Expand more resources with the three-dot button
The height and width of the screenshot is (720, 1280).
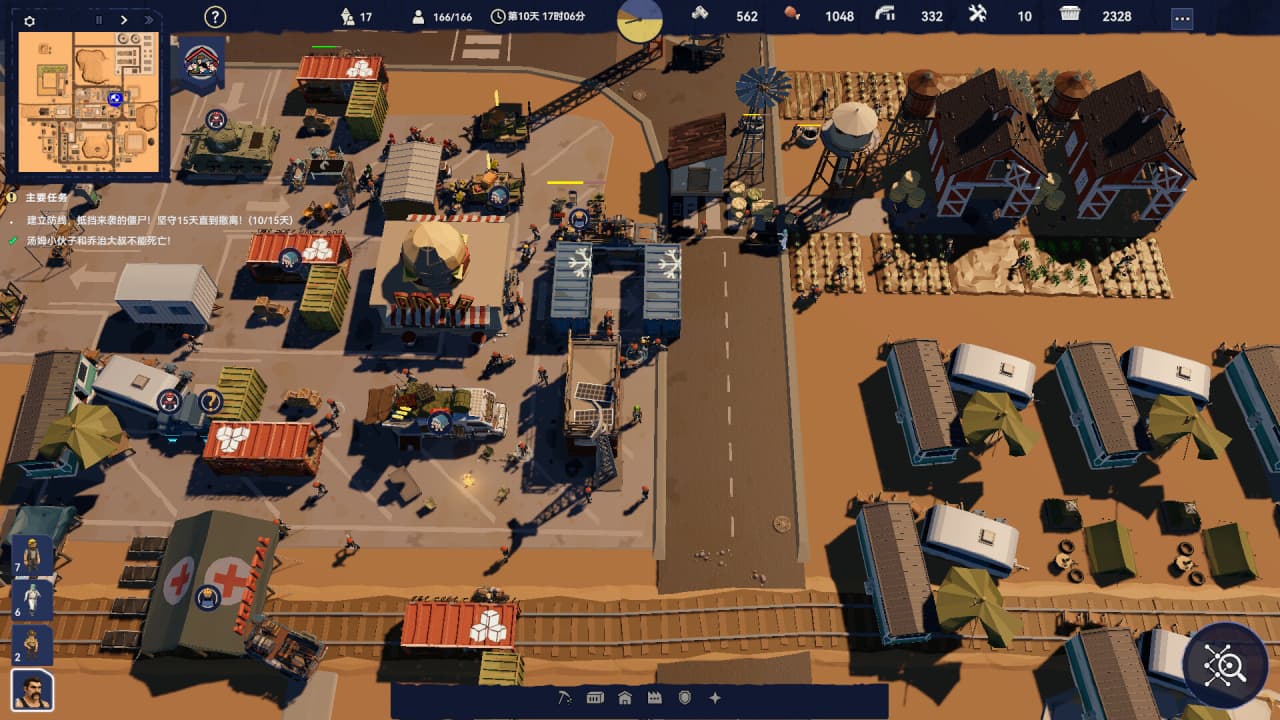1182,18
